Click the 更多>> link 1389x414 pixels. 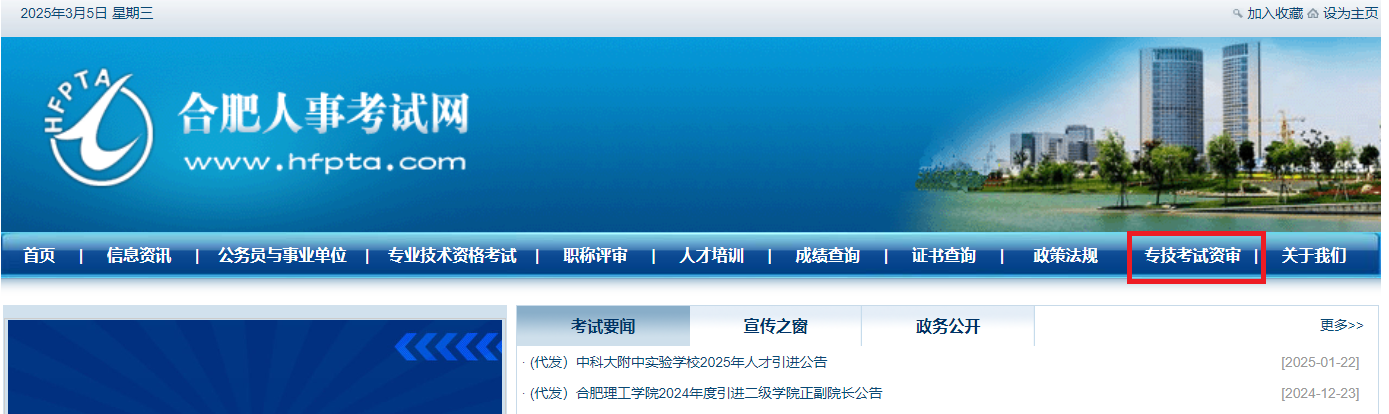pos(1341,325)
